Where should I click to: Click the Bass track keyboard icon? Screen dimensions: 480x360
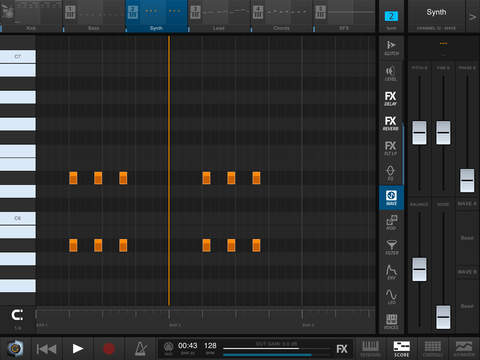70,12
